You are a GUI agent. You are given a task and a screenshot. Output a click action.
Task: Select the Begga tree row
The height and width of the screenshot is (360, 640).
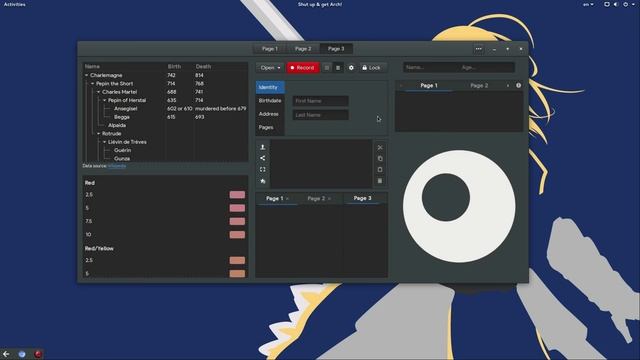point(165,117)
